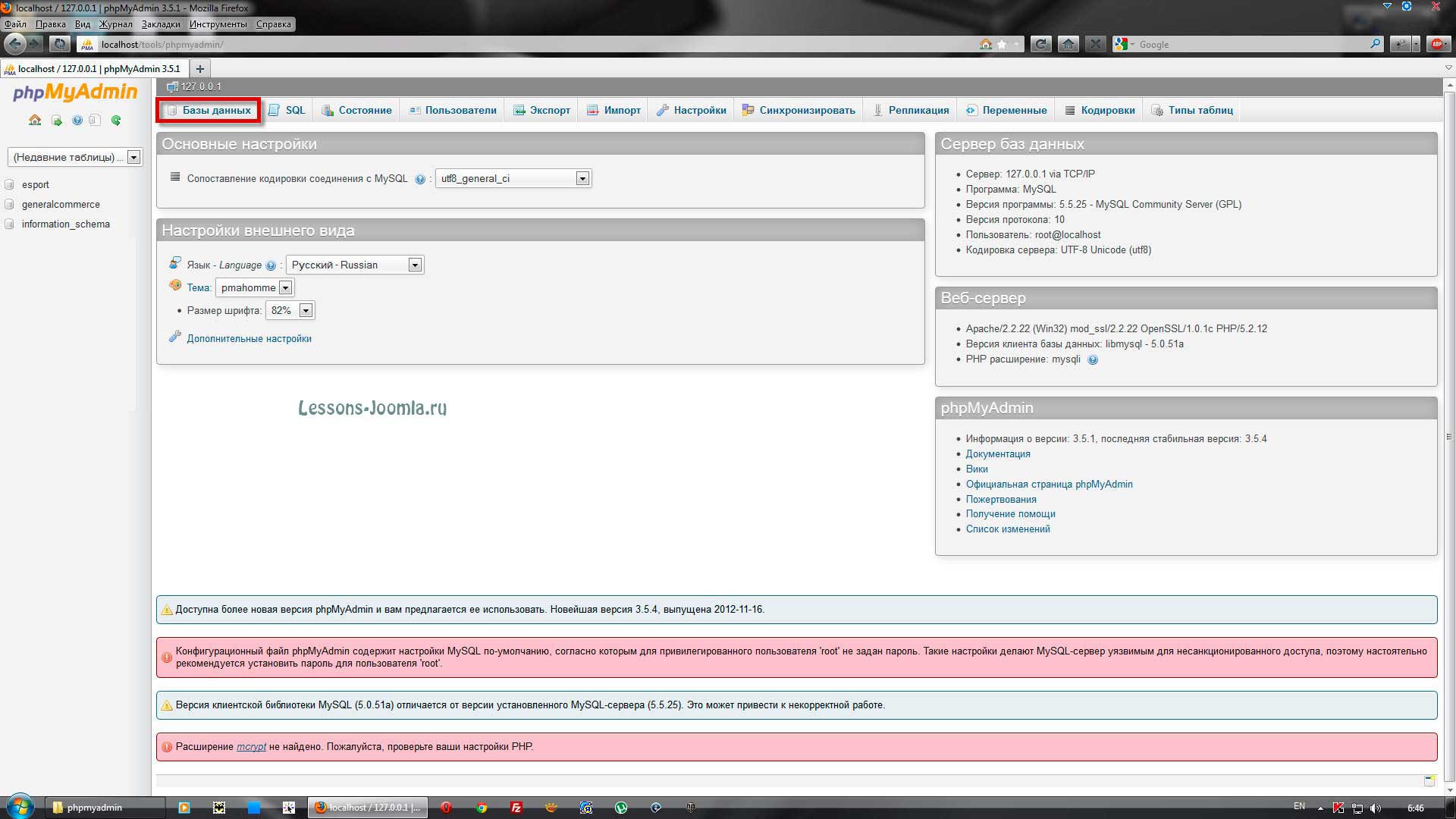This screenshot has height=819, width=1456.
Task: Click the documentation pages icon in sidebar
Action: (x=95, y=120)
